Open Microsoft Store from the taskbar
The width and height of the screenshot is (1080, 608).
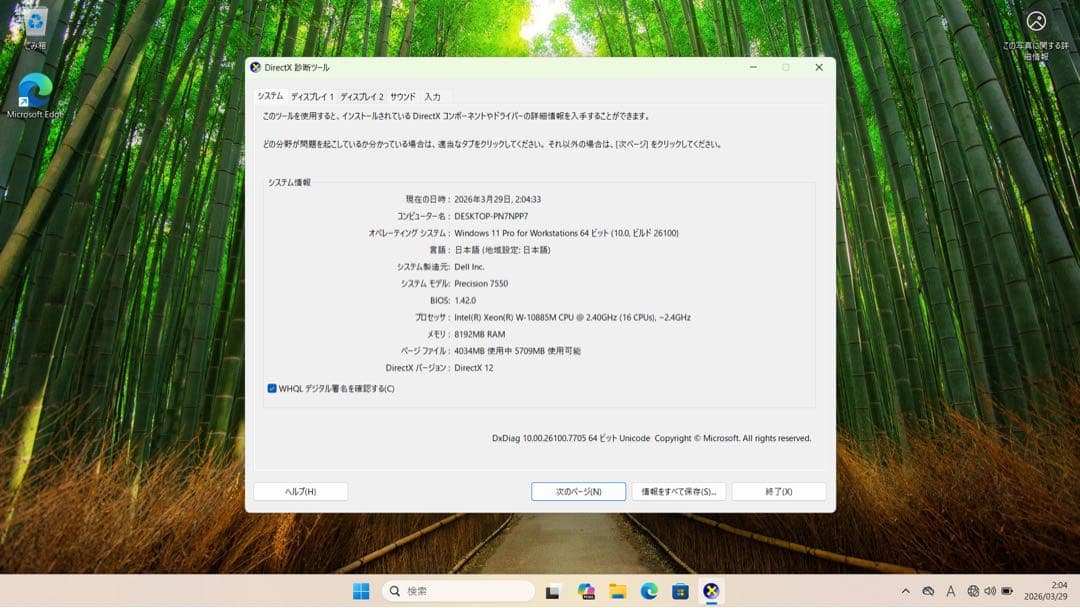(681, 591)
